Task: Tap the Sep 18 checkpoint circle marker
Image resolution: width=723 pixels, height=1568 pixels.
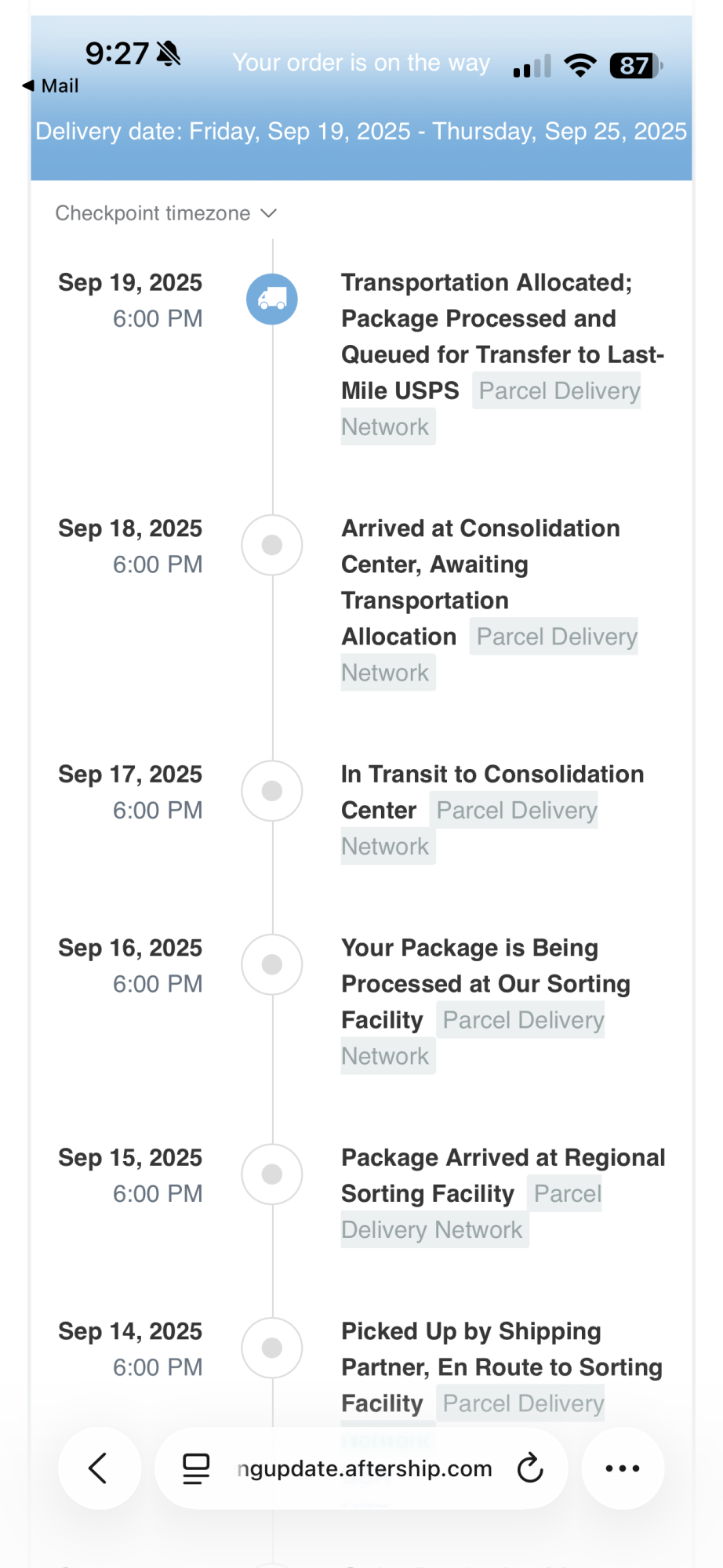Action: [x=272, y=545]
